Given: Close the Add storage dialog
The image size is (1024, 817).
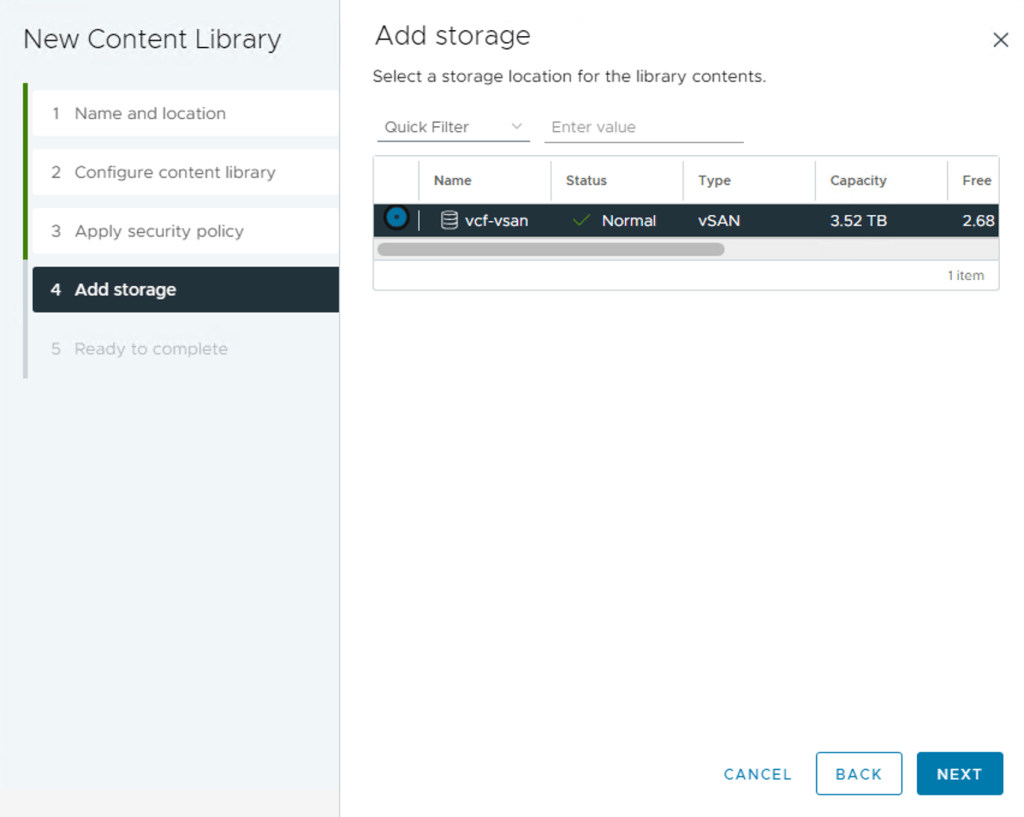Looking at the screenshot, I should pos(1000,40).
